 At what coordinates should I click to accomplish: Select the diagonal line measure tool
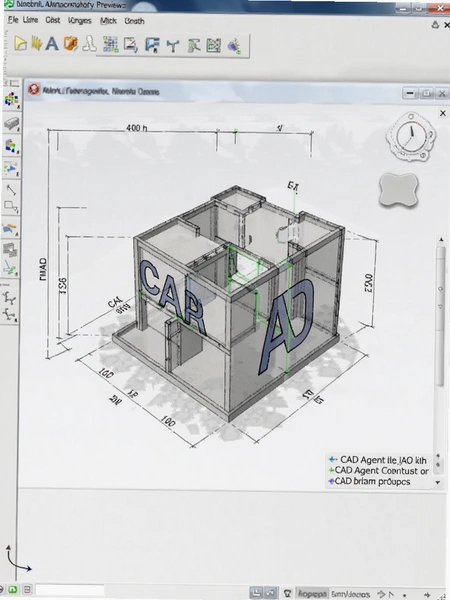pyautogui.click(x=11, y=190)
